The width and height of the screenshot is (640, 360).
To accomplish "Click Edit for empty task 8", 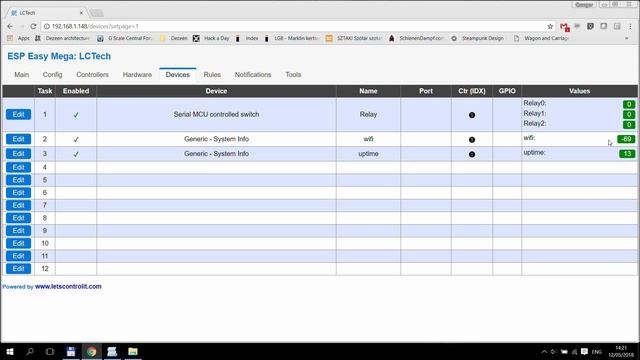I will [18, 218].
